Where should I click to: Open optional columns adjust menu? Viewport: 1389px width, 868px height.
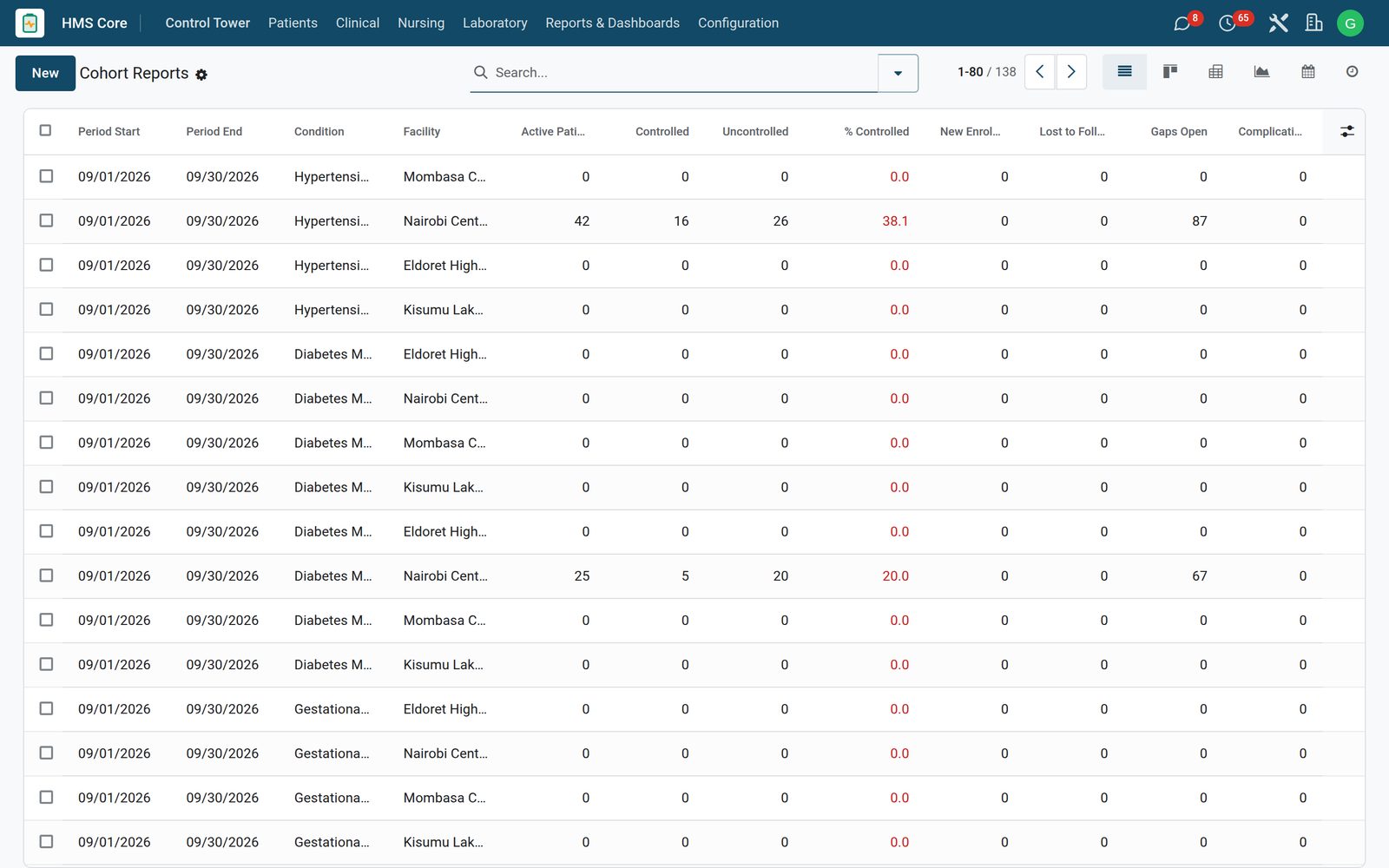(x=1346, y=131)
